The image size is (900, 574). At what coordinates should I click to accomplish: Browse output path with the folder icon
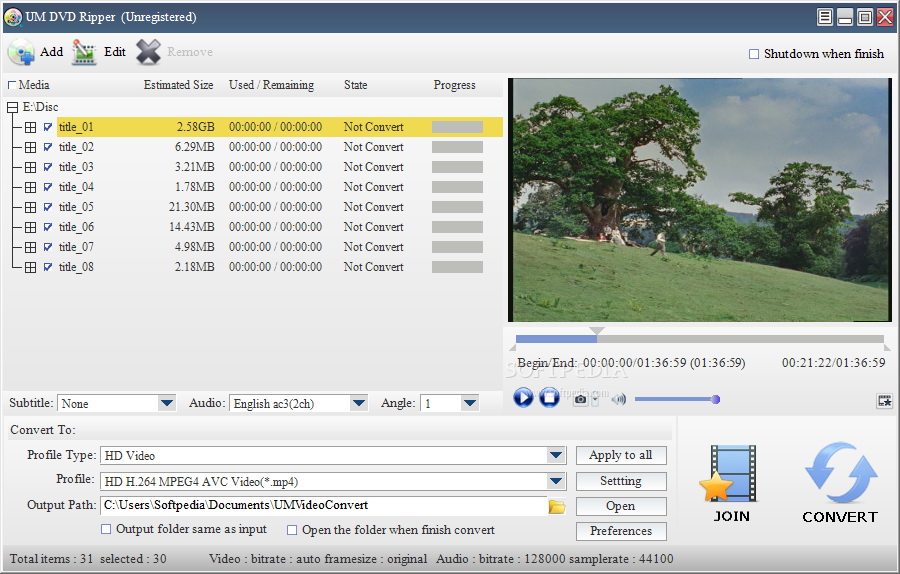(557, 506)
